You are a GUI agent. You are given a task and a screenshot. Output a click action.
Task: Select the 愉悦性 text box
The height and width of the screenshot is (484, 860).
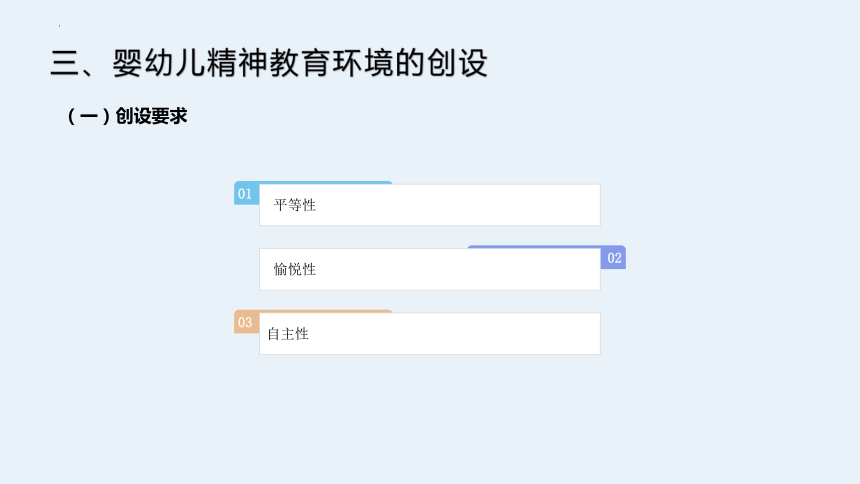(x=429, y=269)
